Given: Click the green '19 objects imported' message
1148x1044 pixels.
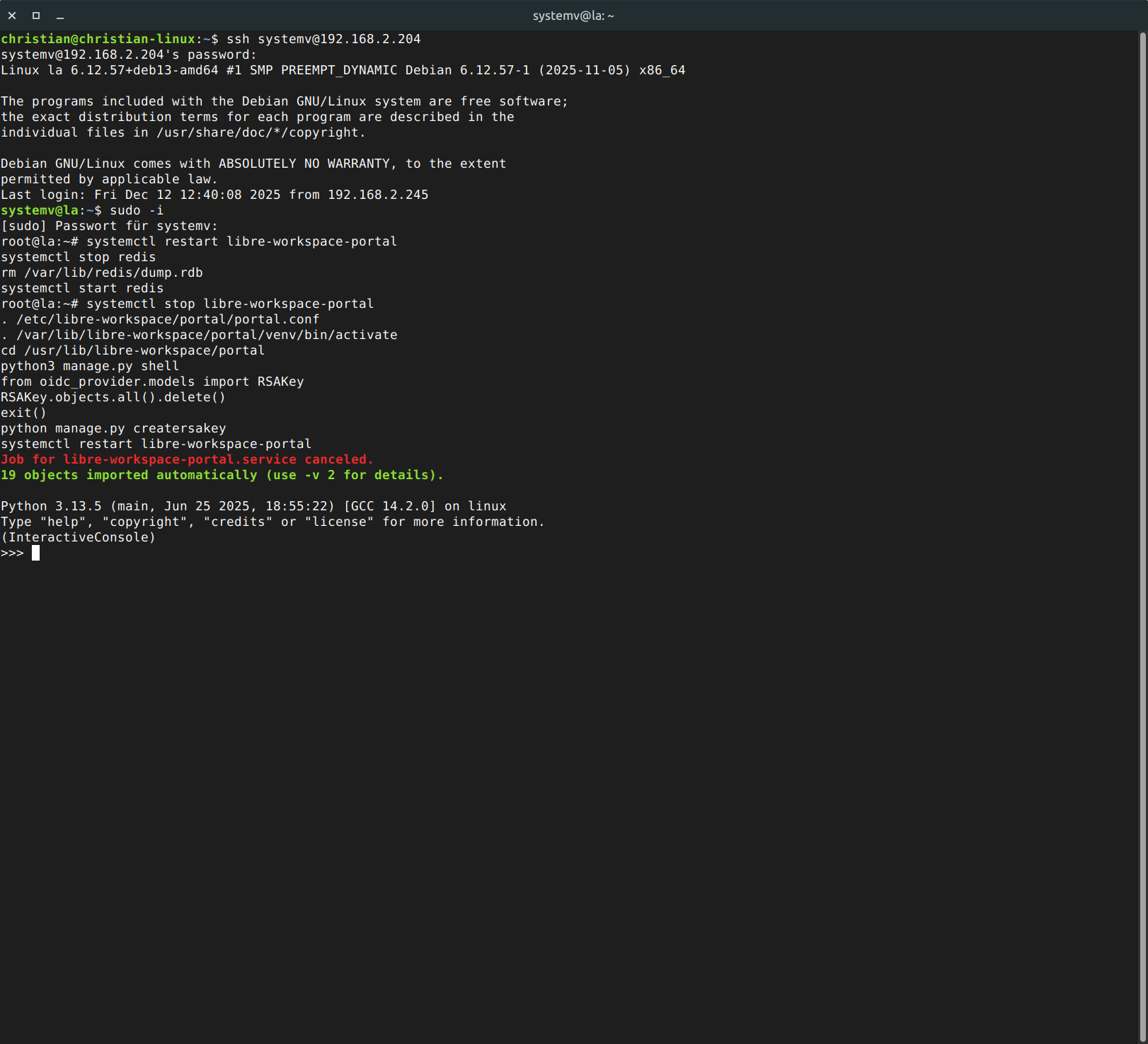Looking at the screenshot, I should pos(222,475).
